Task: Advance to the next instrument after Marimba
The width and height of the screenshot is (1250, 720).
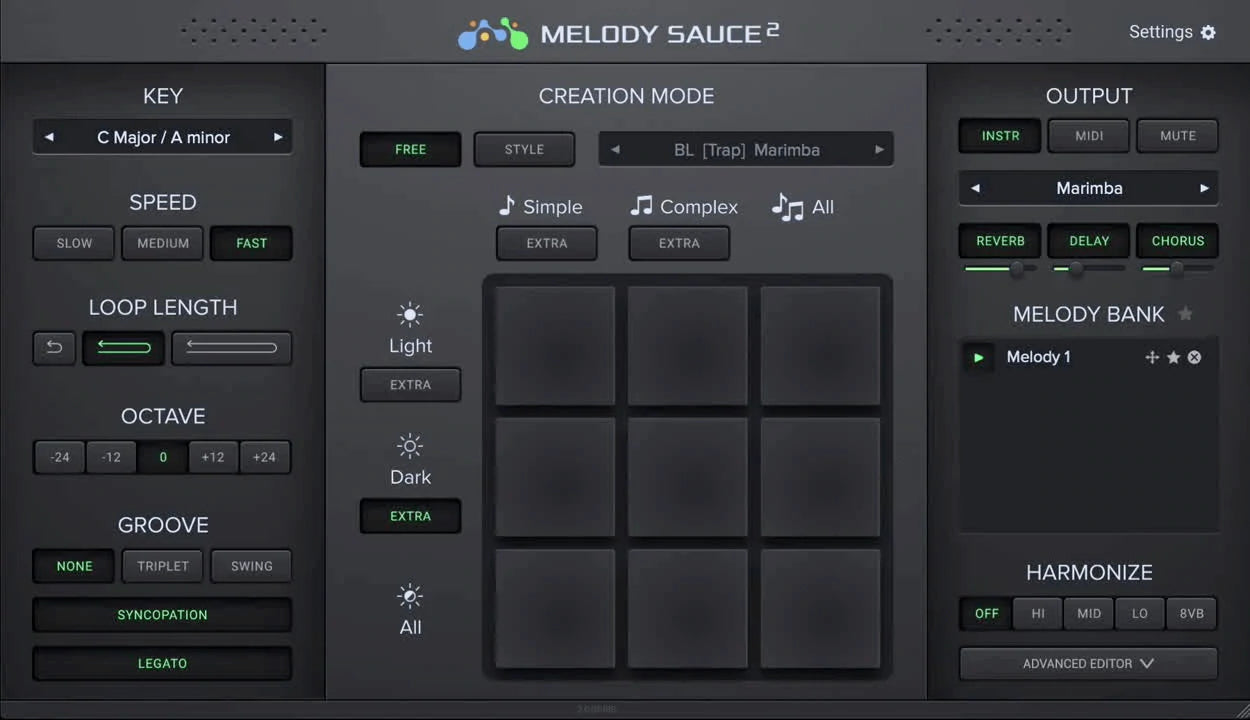Action: [x=1202, y=188]
